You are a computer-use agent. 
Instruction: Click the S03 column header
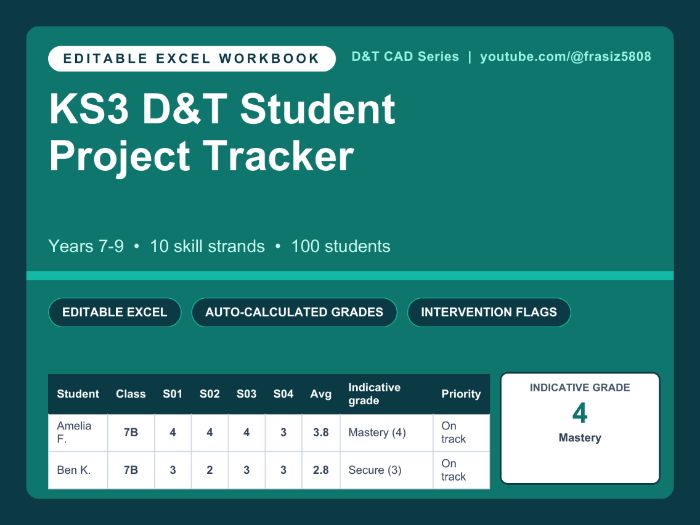pos(246,394)
